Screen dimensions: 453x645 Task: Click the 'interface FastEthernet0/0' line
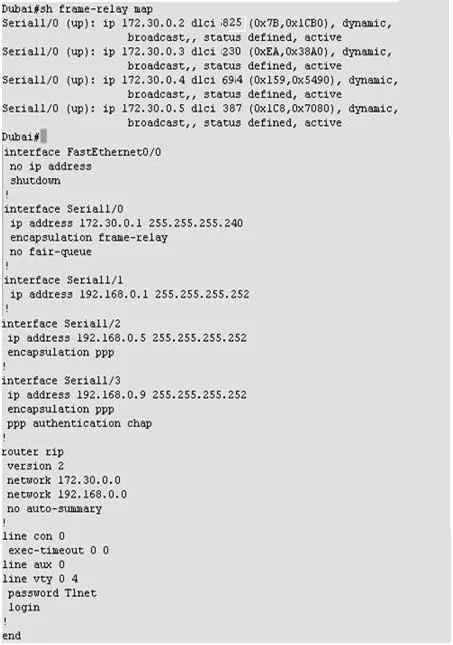pos(82,152)
